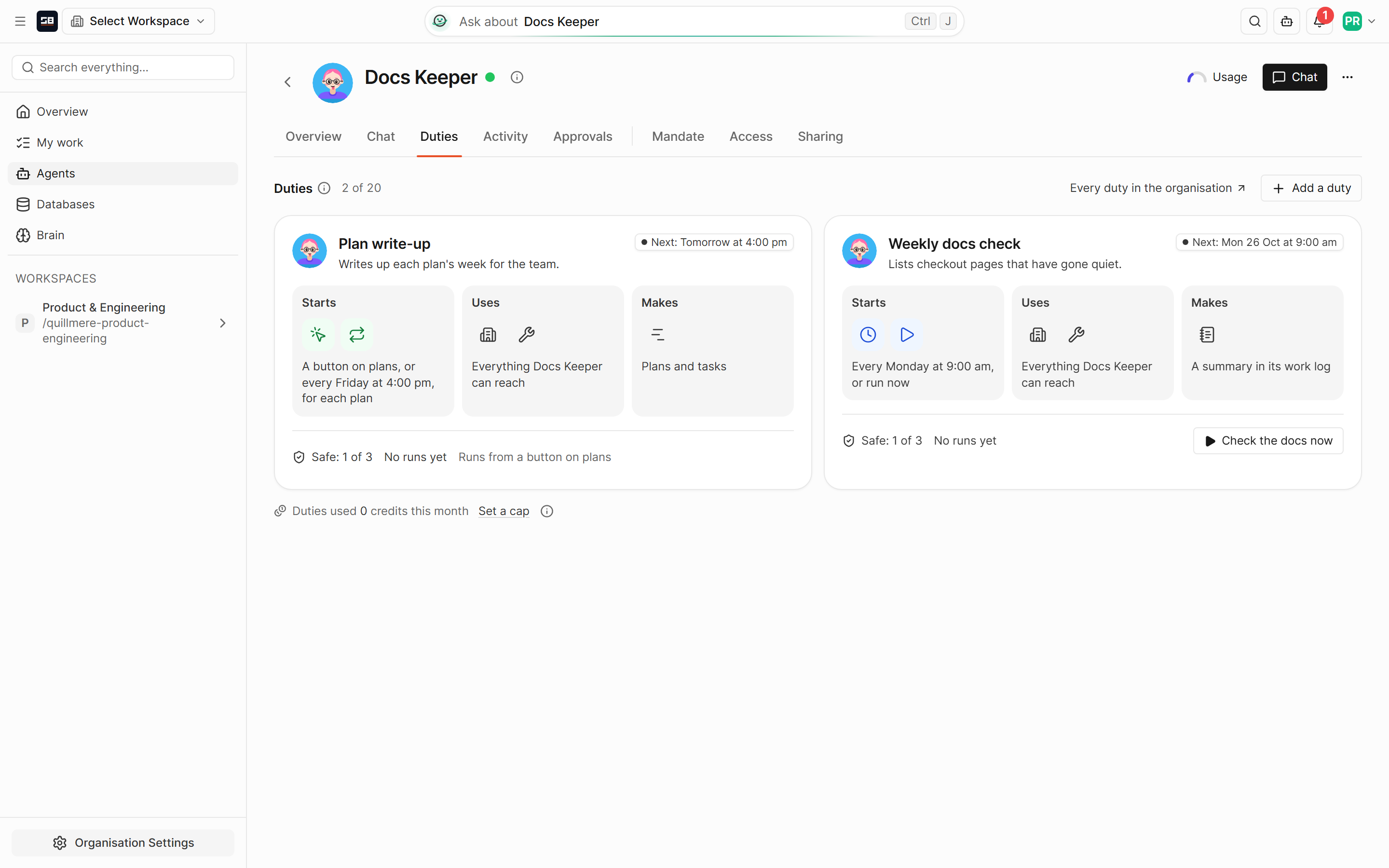The width and height of the screenshot is (1389, 868).
Task: Click the Ask about Docs Keeper bar
Action: coord(694,21)
